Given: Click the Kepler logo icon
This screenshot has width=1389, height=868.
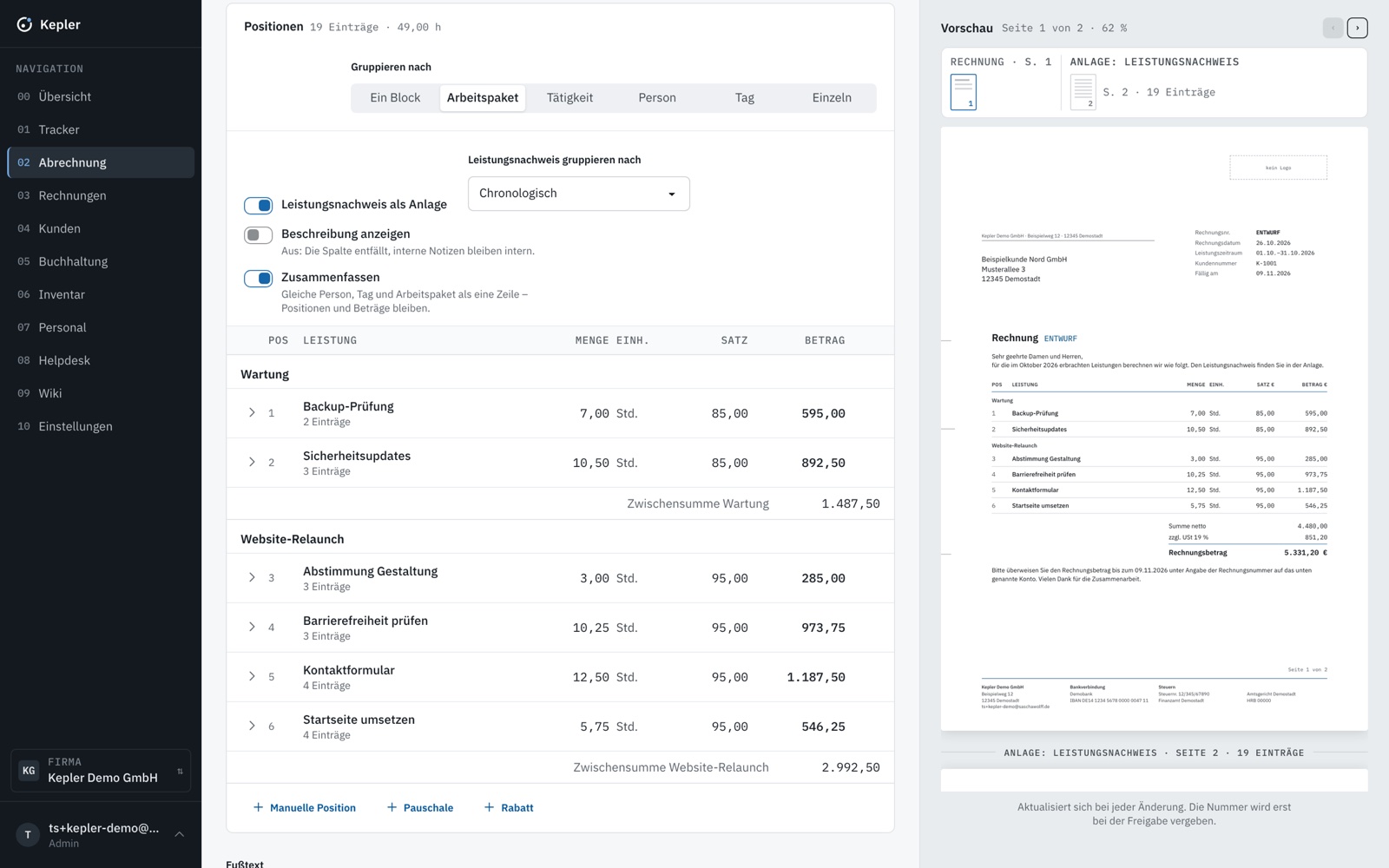Looking at the screenshot, I should 24,24.
